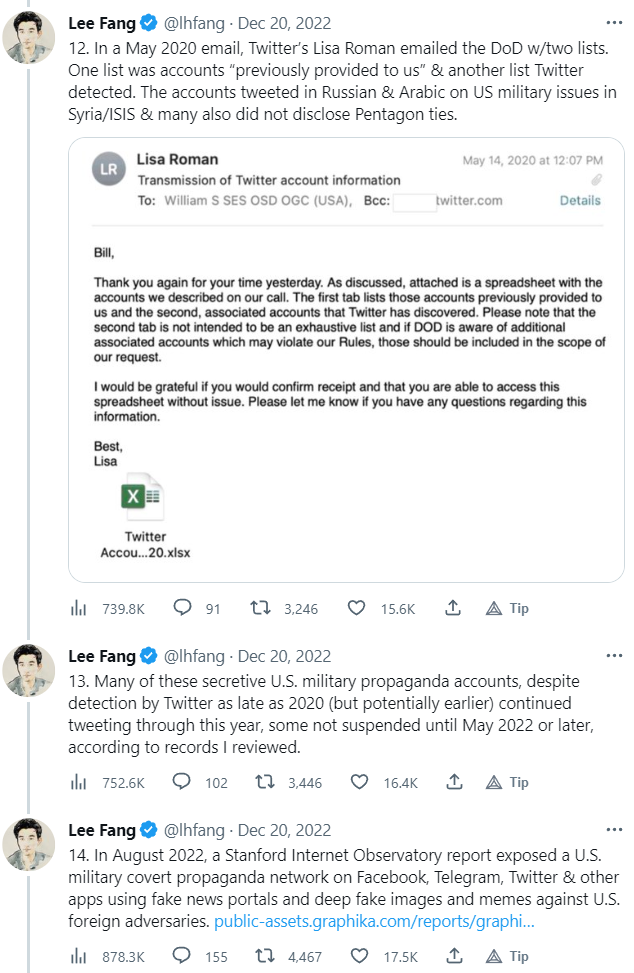Viewport: 634px width, 973px height.
Task: Like the tweet numbered 13
Action: [x=357, y=782]
